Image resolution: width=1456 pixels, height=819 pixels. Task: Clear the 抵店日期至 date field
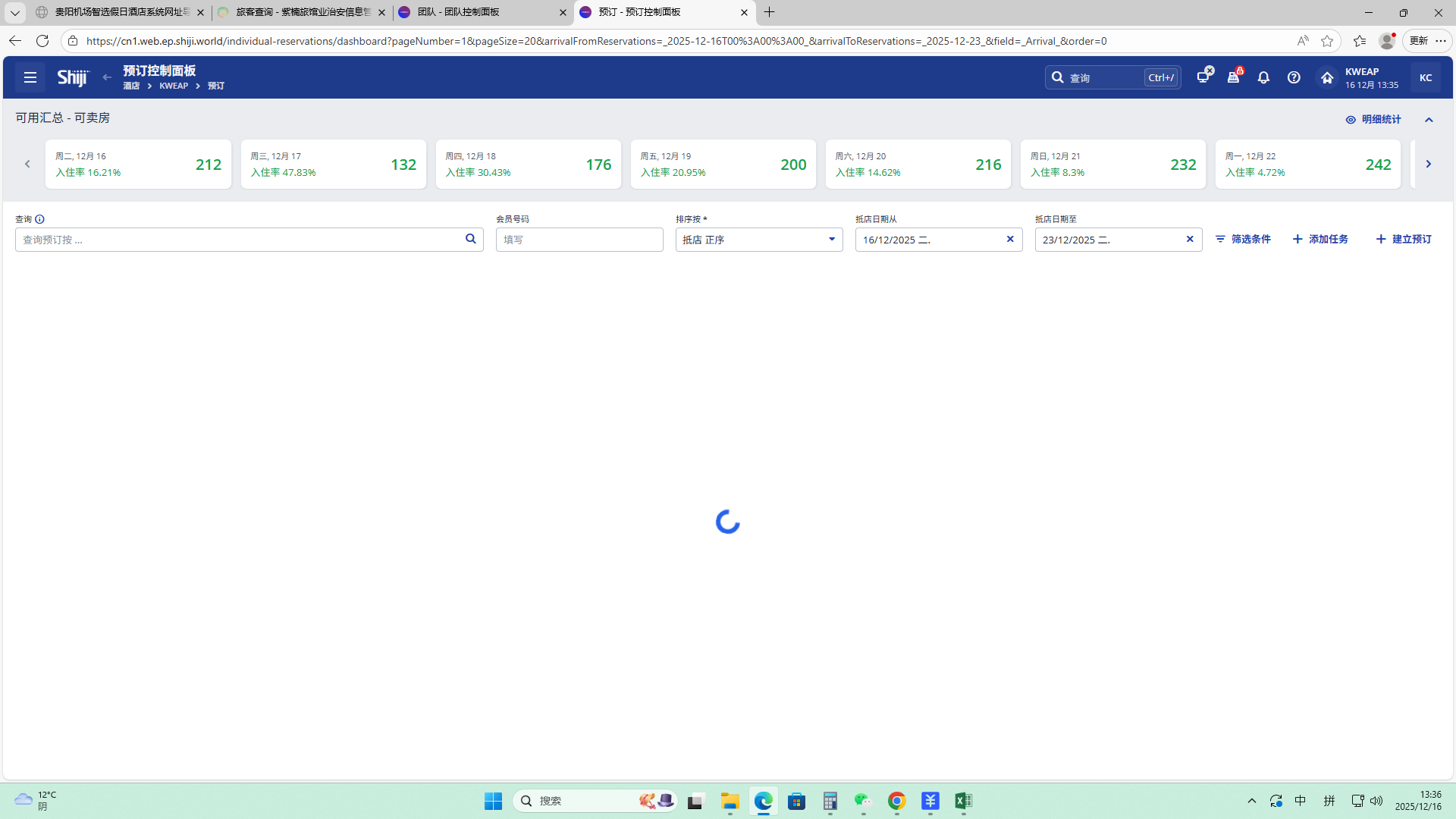(1190, 240)
